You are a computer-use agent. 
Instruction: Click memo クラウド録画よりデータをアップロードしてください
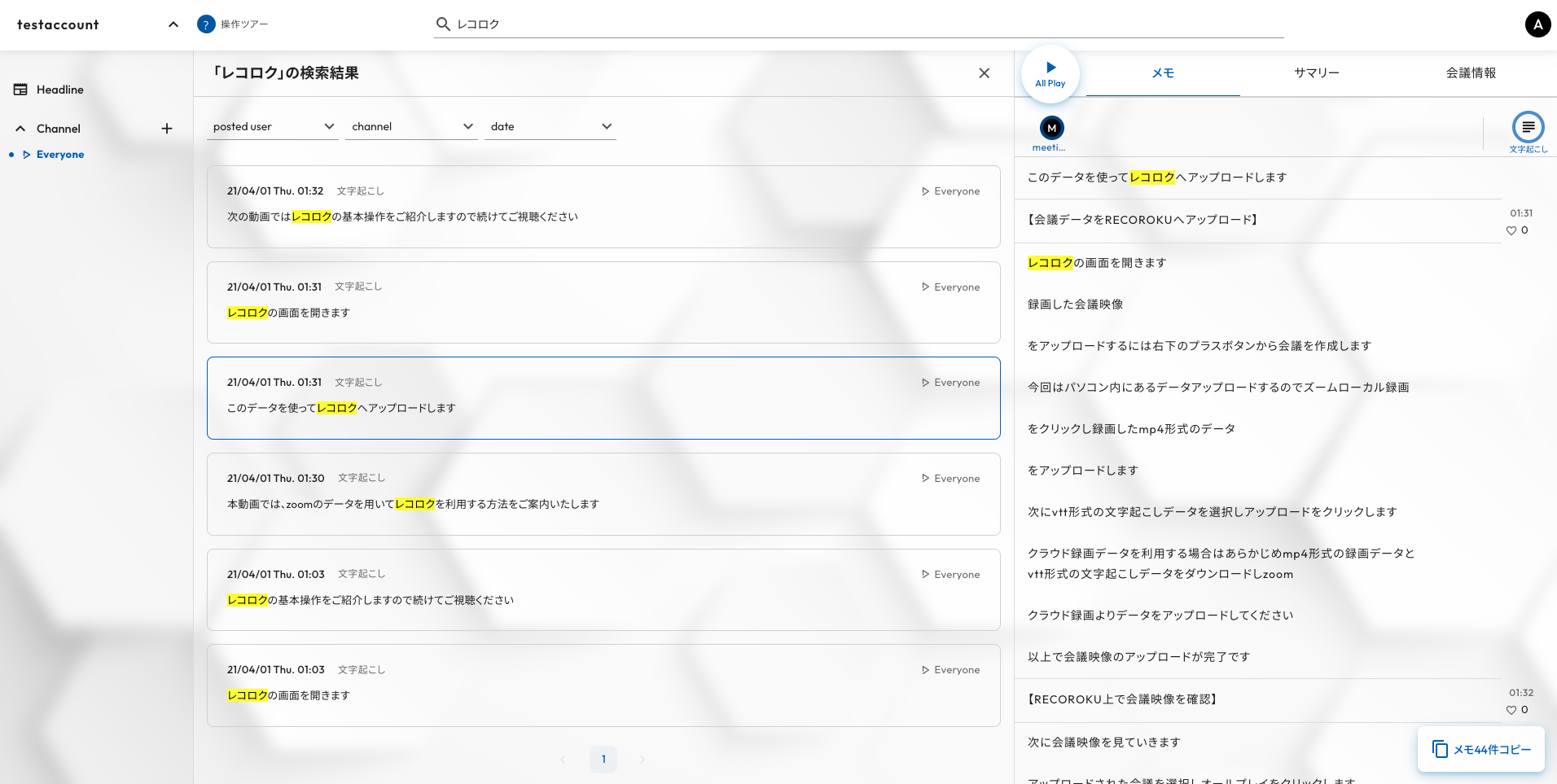(x=1160, y=615)
